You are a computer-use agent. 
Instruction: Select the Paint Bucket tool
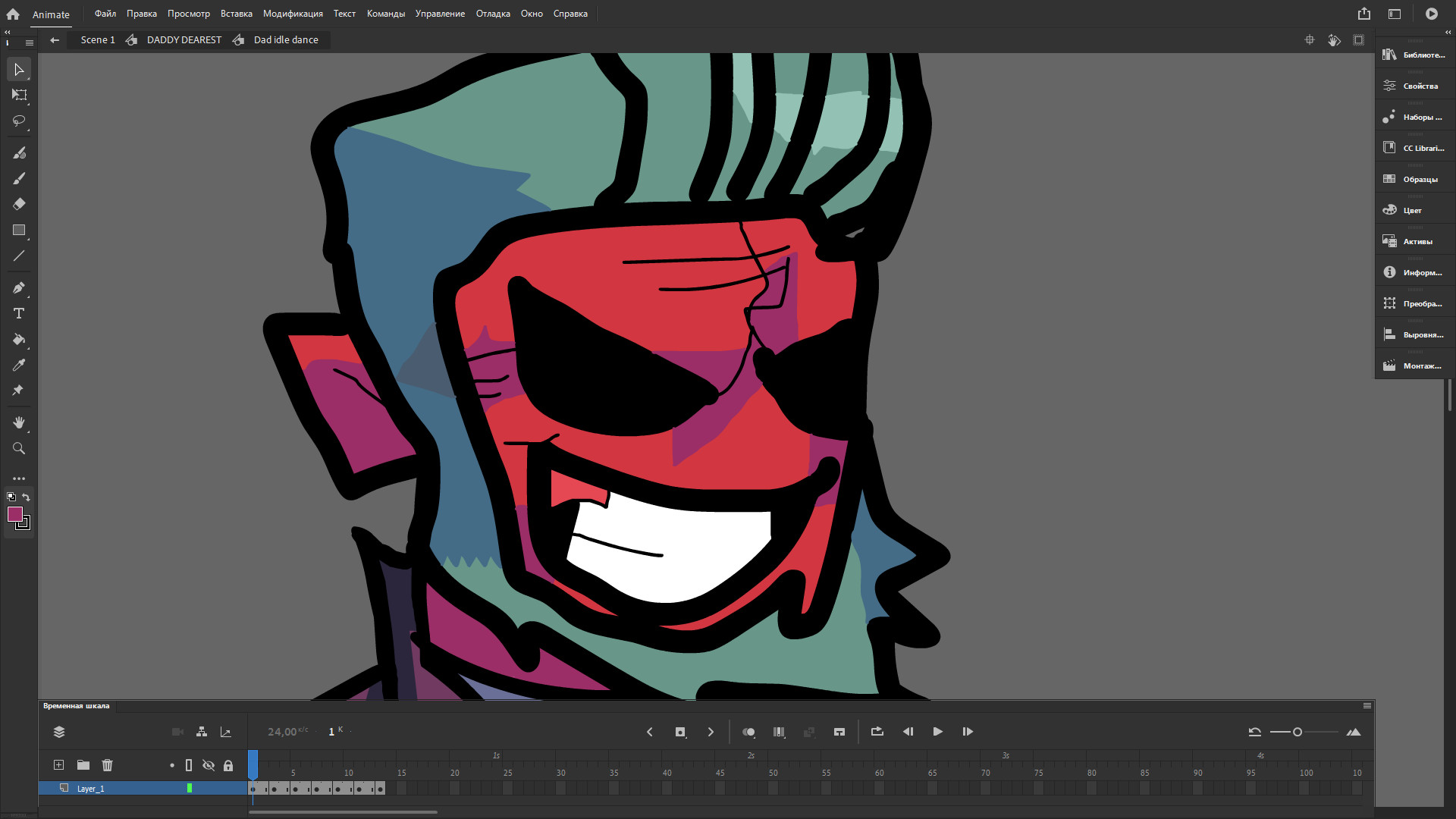coord(18,339)
